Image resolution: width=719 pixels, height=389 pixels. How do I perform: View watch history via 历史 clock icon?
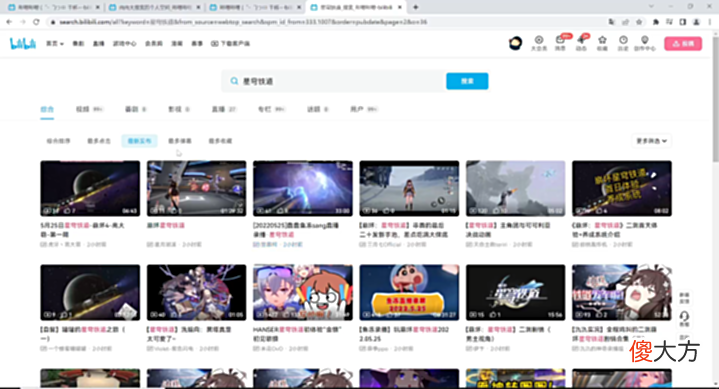(623, 43)
